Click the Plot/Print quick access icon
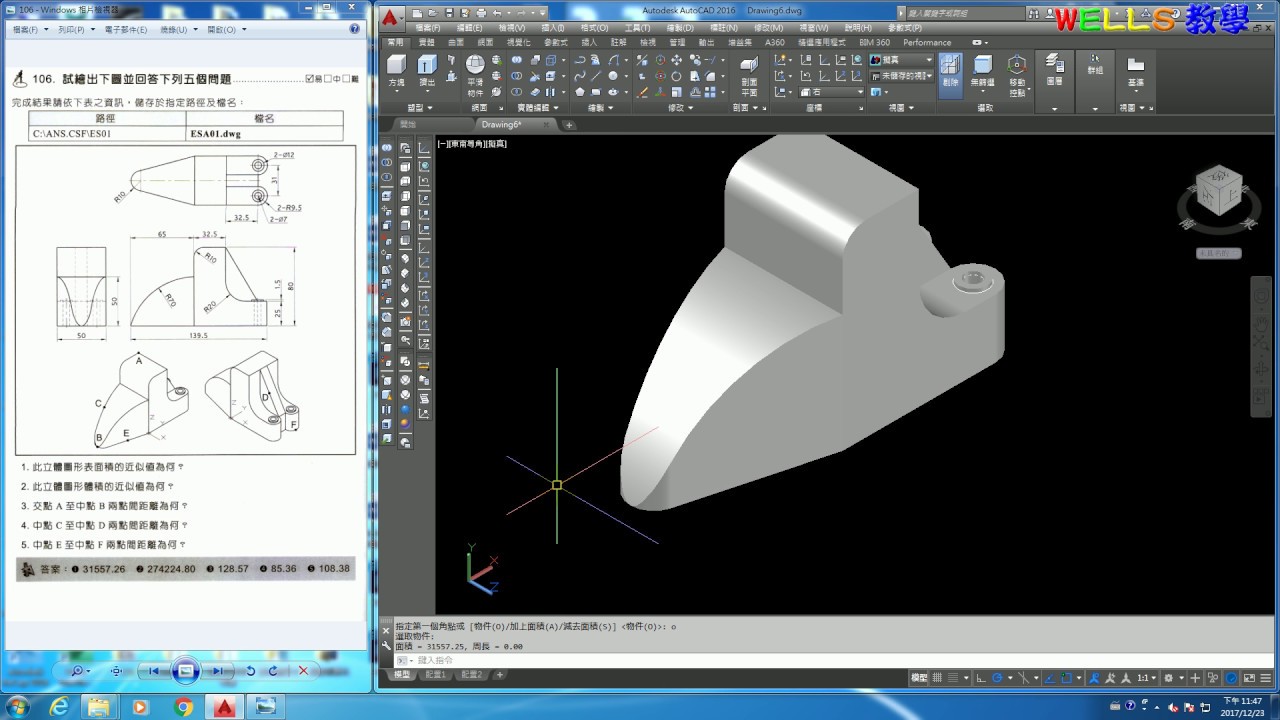1280x720 pixels. click(x=481, y=12)
